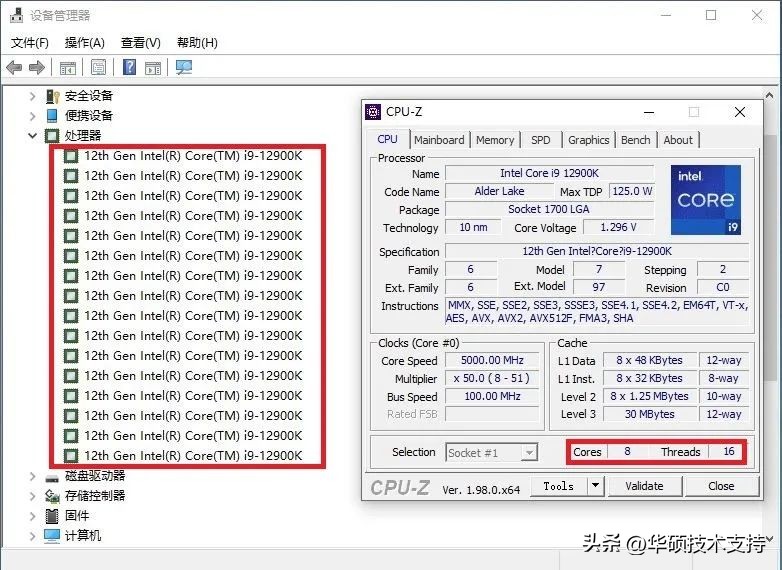Click the Bus Speed value '100.00 MHz'
Image resolution: width=782 pixels, height=570 pixels.
pyautogui.click(x=492, y=396)
